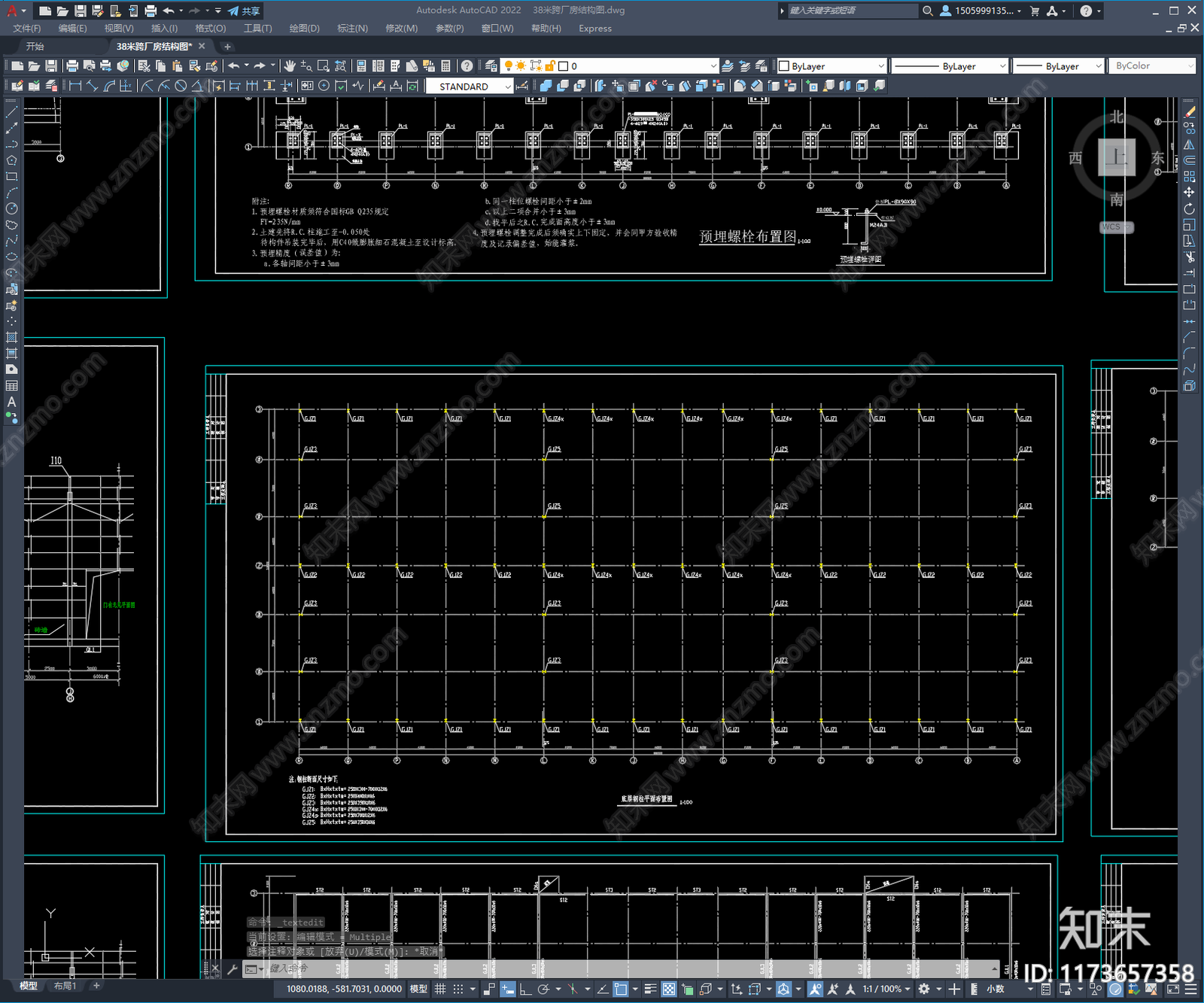Toggle drawing grid display in the status bar
The width and height of the screenshot is (1204, 1003).
click(440, 989)
